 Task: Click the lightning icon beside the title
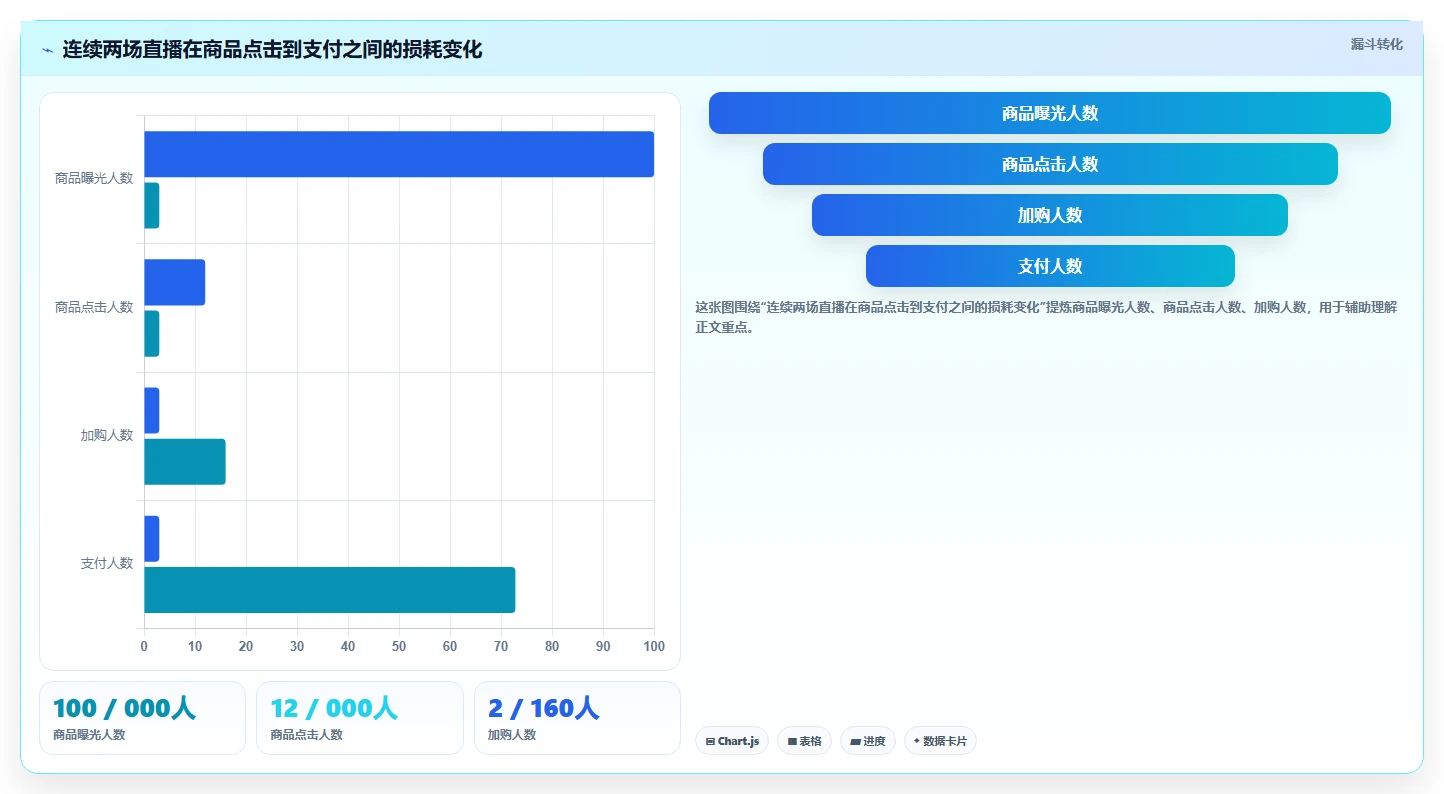[x=47, y=50]
